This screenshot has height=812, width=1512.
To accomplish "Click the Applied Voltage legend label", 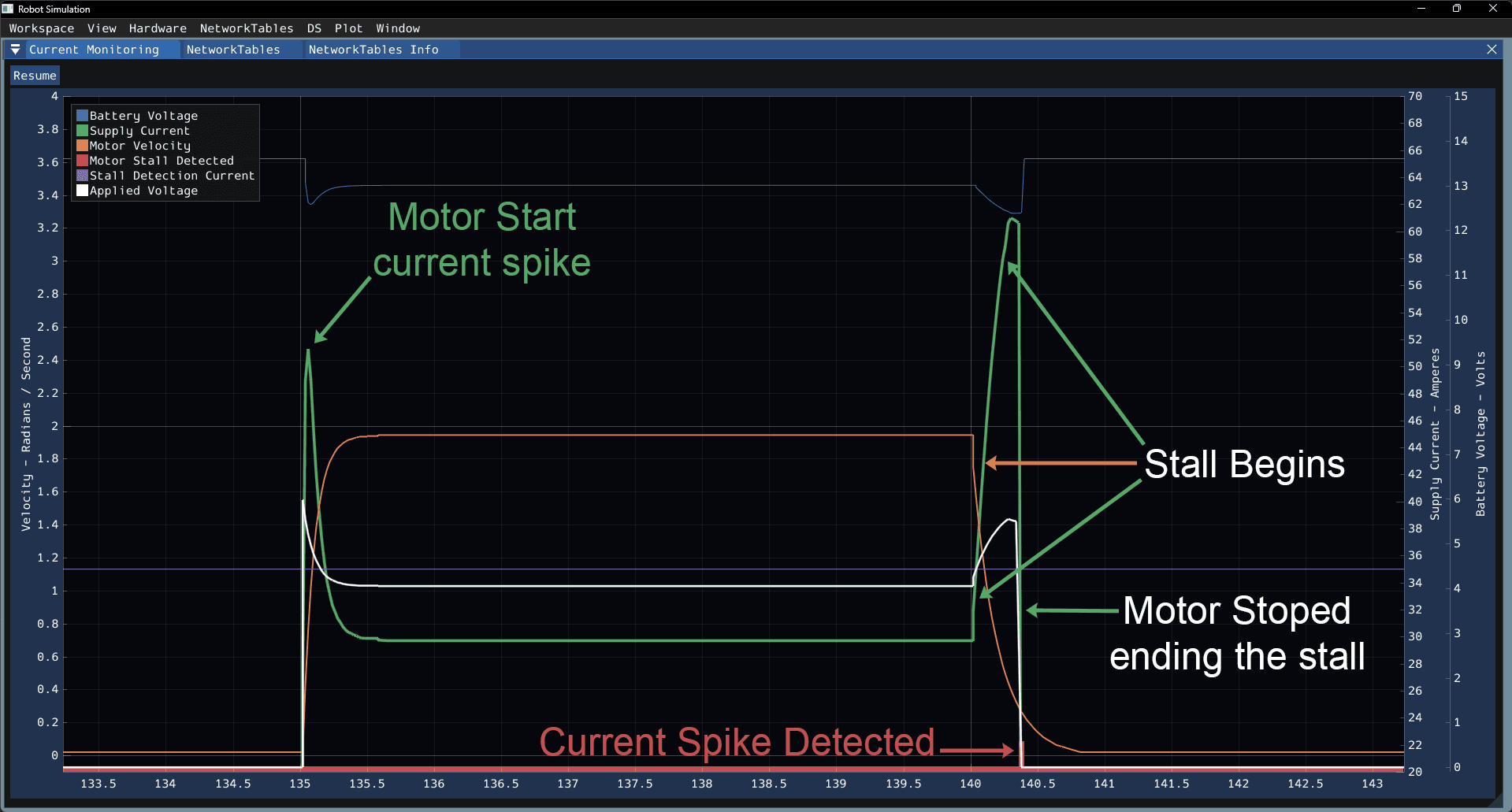I will [143, 191].
